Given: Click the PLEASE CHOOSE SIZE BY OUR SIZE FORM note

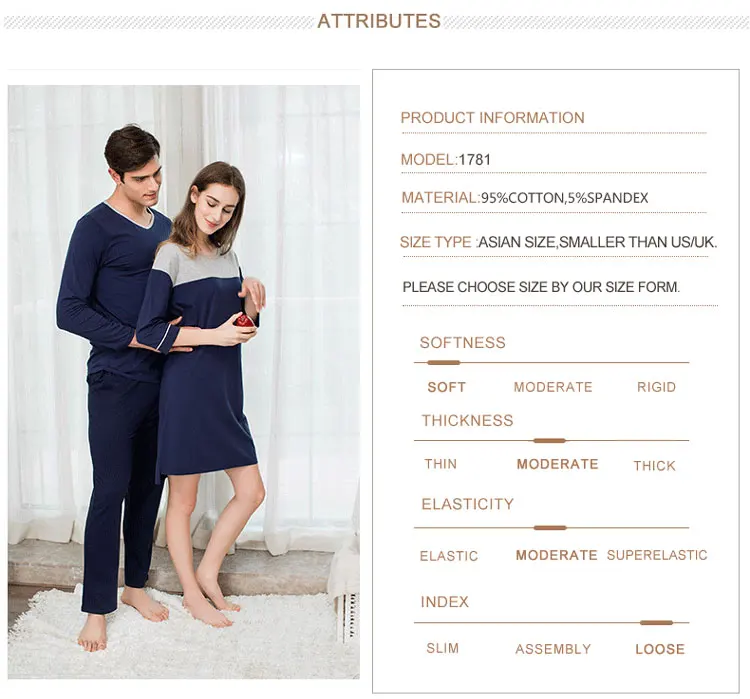Looking at the screenshot, I should click(541, 287).
